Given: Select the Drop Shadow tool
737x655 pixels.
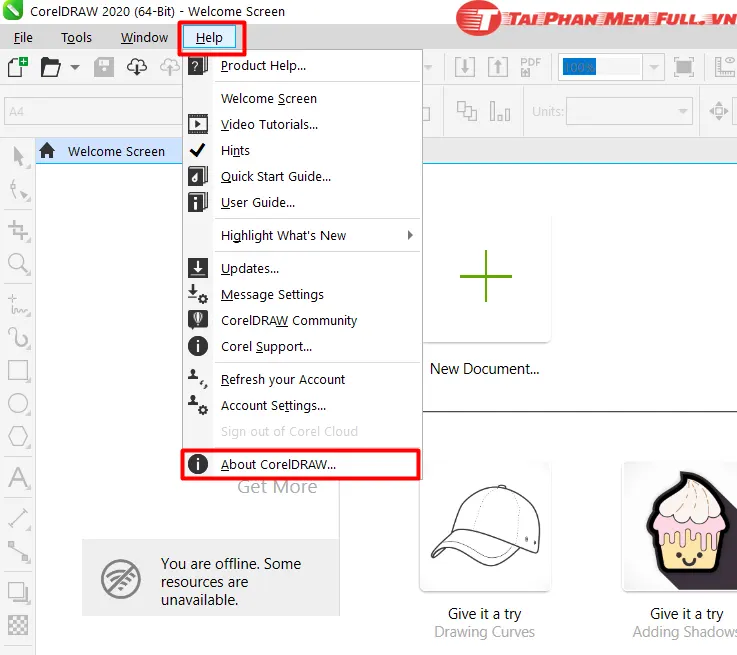Looking at the screenshot, I should click(x=19, y=593).
